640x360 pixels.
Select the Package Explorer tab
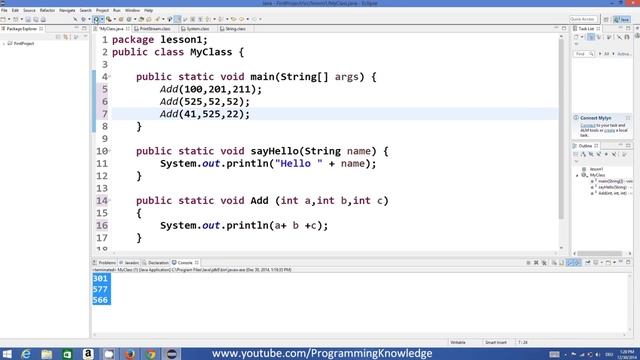(22, 29)
